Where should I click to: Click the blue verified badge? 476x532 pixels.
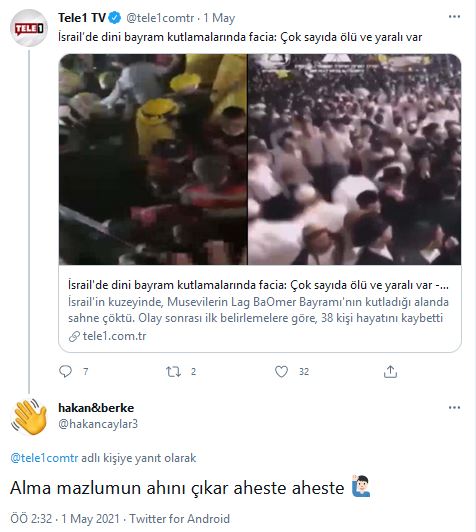pyautogui.click(x=115, y=18)
